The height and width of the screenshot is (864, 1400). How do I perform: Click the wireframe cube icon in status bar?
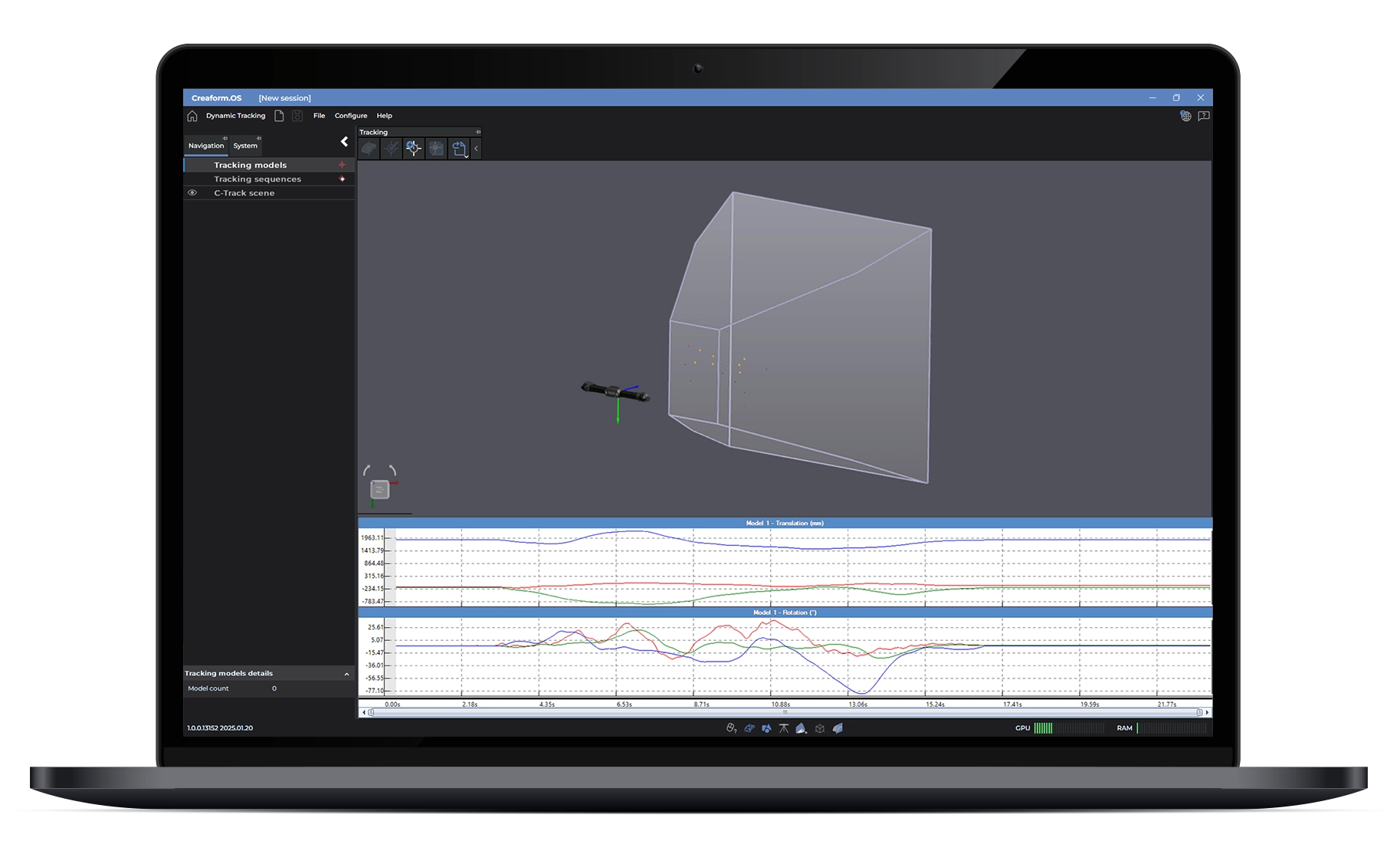click(x=820, y=728)
